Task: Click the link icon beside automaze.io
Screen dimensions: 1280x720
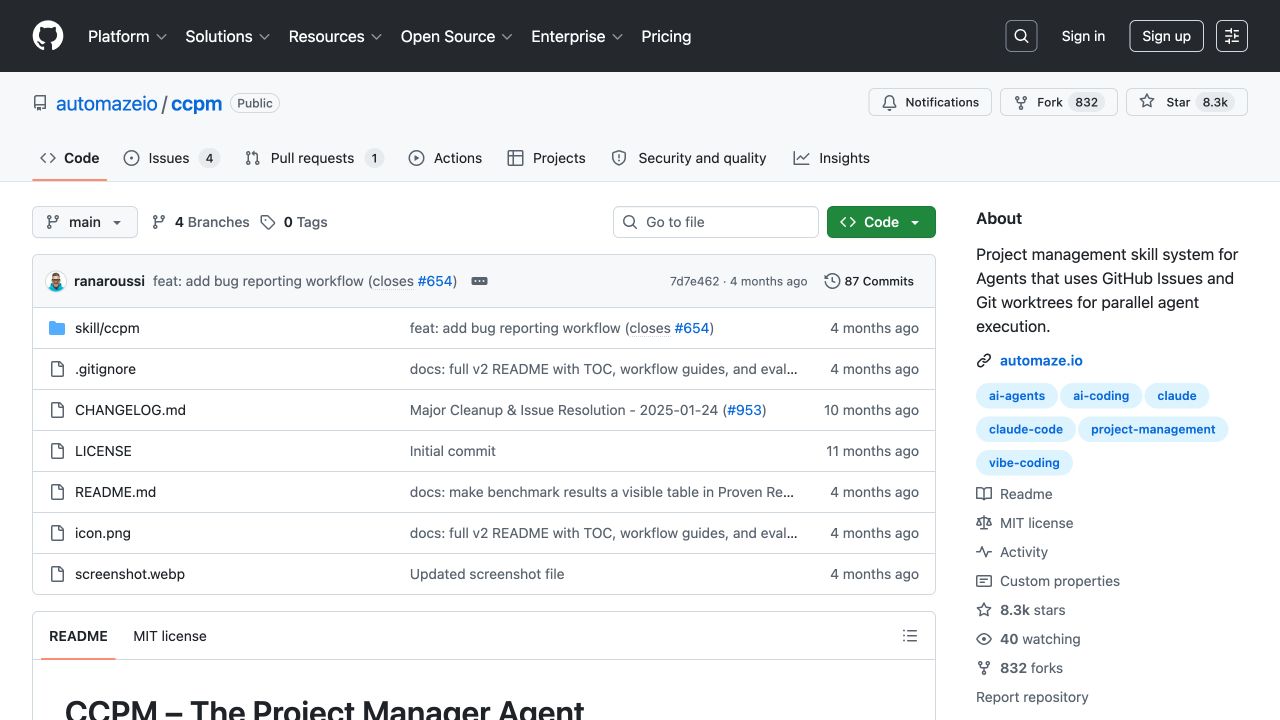Action: point(984,361)
